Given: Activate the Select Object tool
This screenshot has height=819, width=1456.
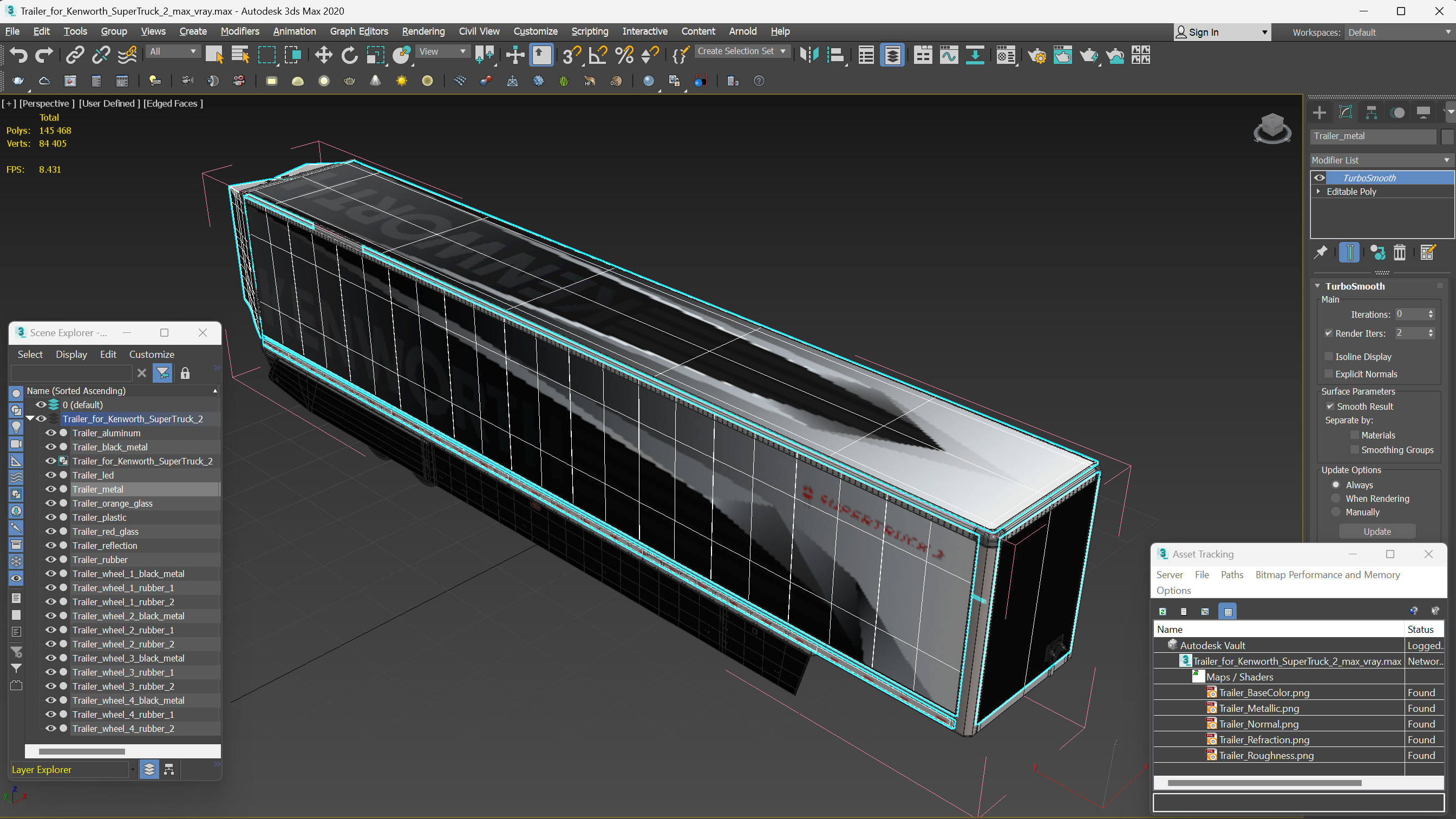Looking at the screenshot, I should (x=214, y=55).
